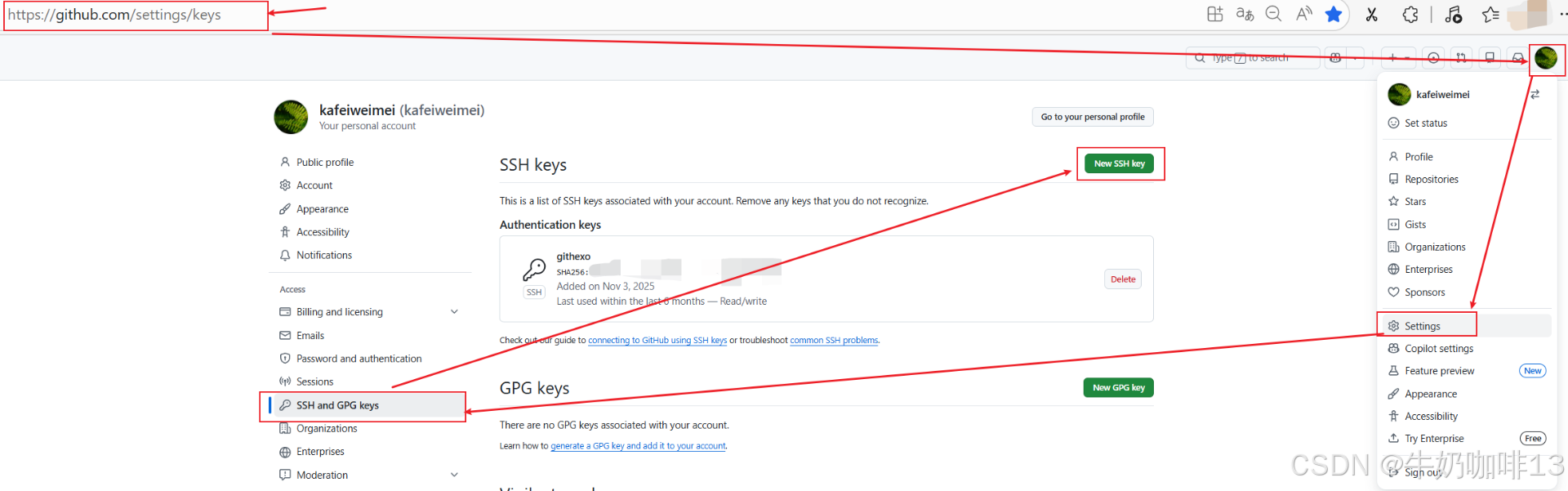Click the browser split screen icon
The height and width of the screenshot is (491, 1568).
pos(1215,14)
